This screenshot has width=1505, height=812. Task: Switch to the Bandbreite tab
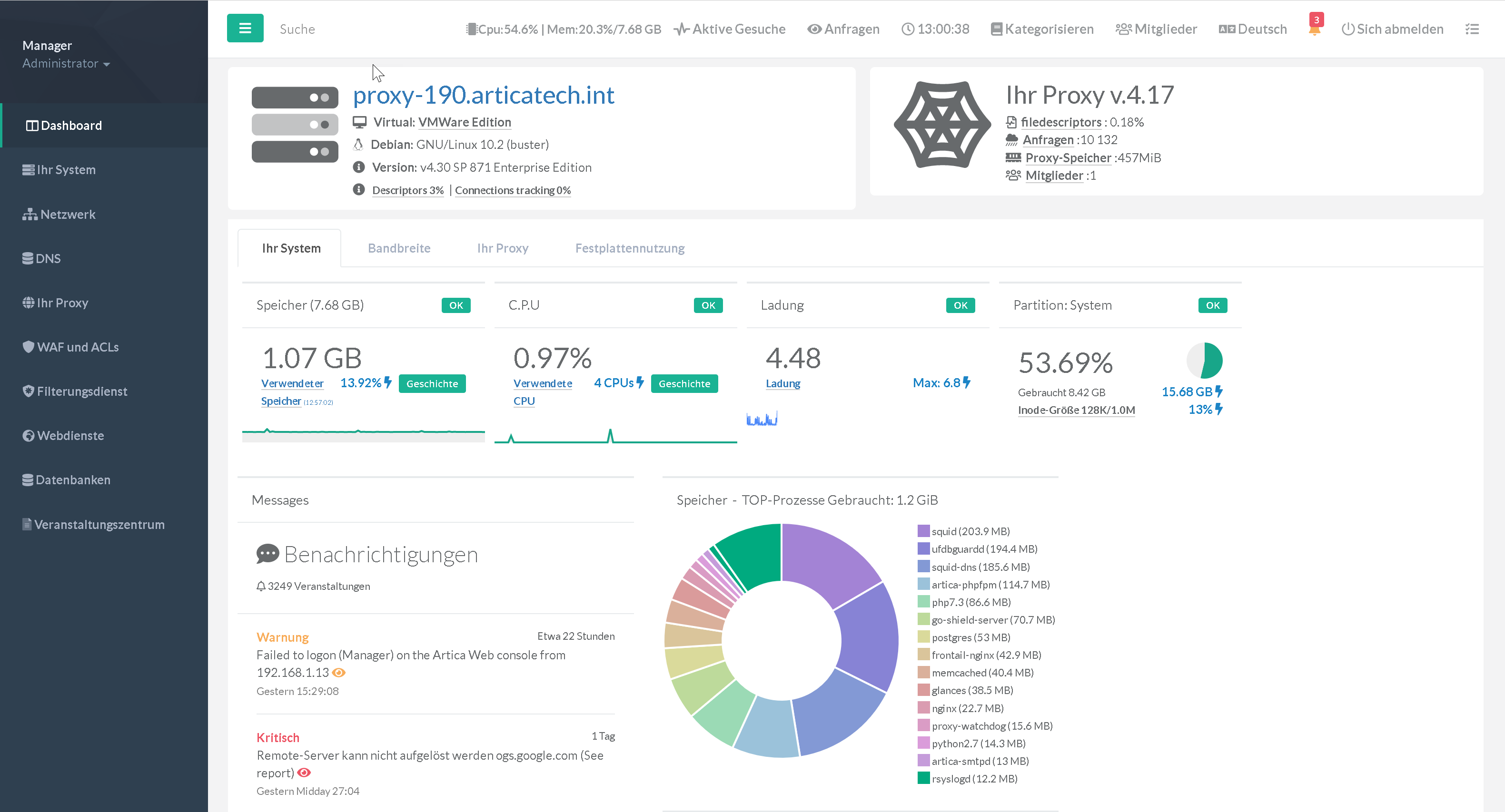(399, 248)
